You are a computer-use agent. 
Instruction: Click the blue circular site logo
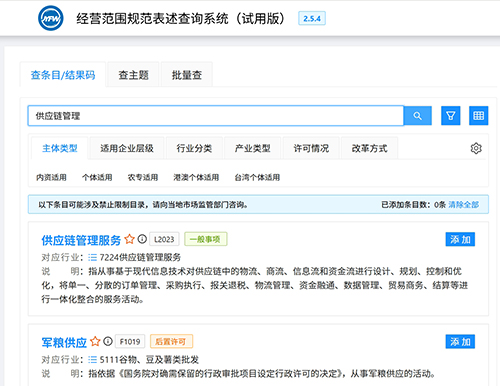point(51,18)
